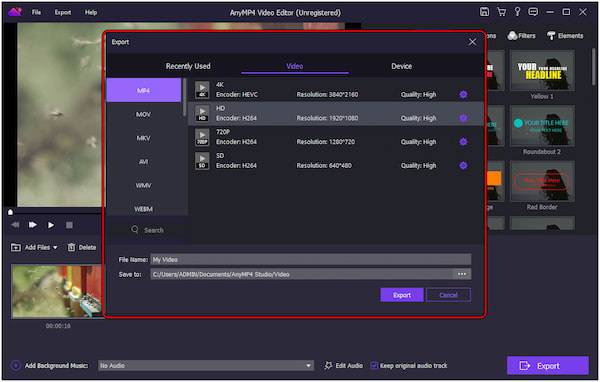
Task: Stop the video playback
Action: (x=69, y=225)
